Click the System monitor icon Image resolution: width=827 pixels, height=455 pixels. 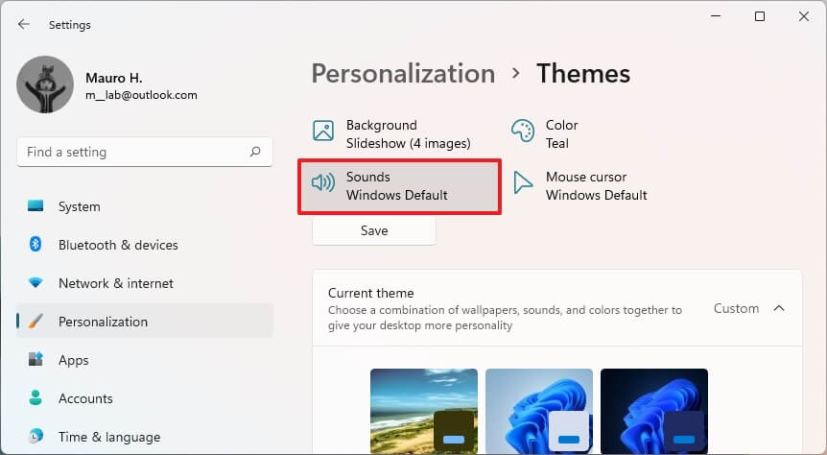tap(35, 206)
